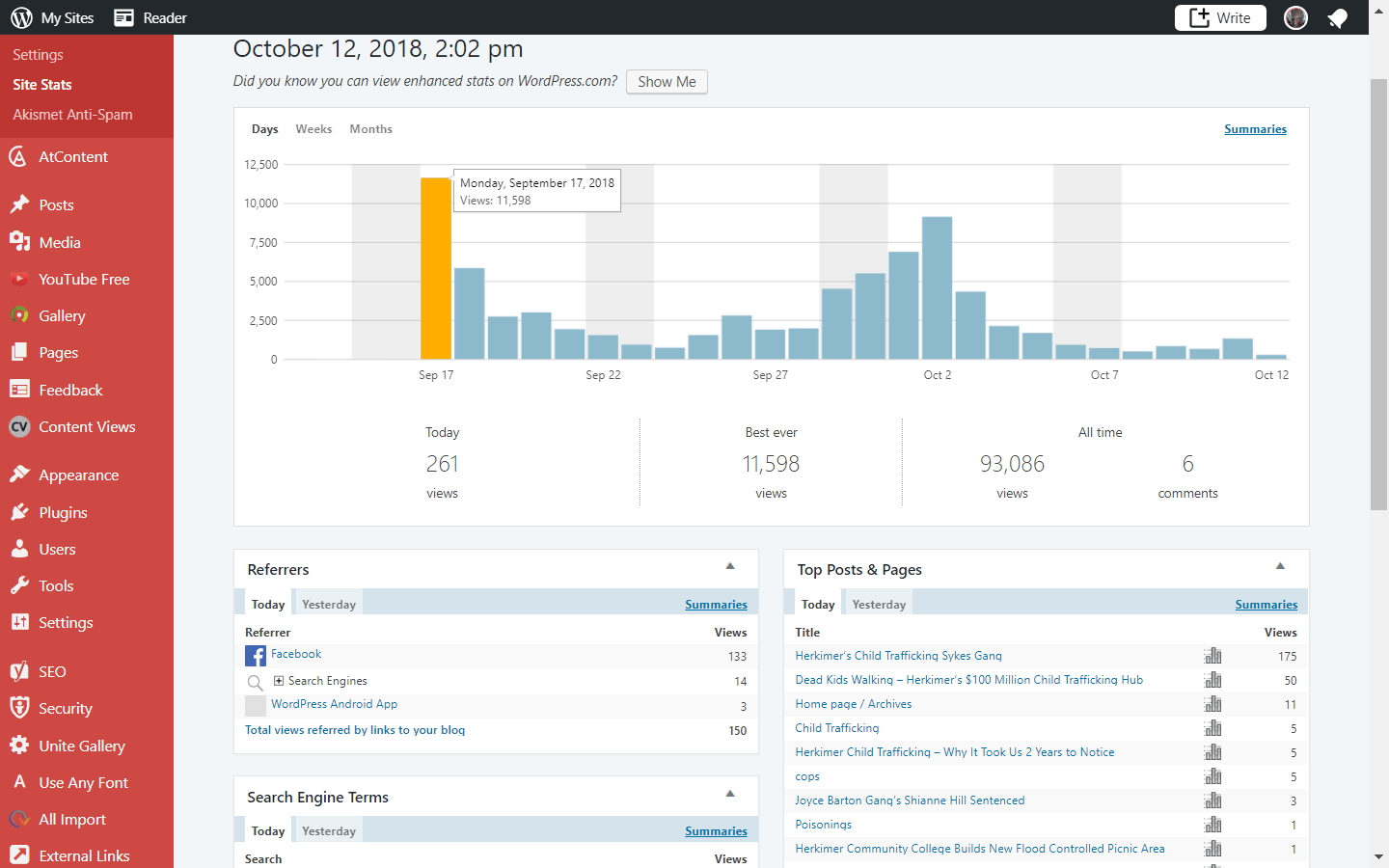The height and width of the screenshot is (868, 1389).
Task: Click the Sep 17 orange chart bar
Action: click(436, 268)
